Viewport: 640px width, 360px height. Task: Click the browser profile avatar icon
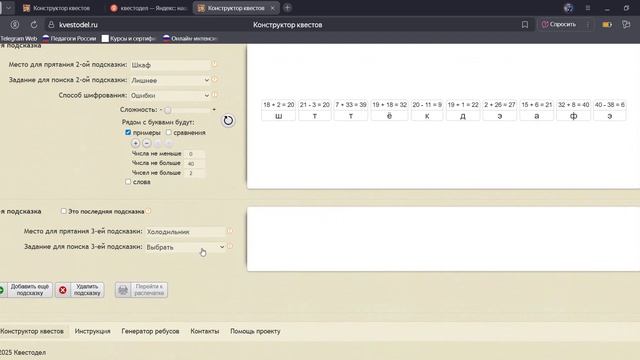(x=568, y=8)
